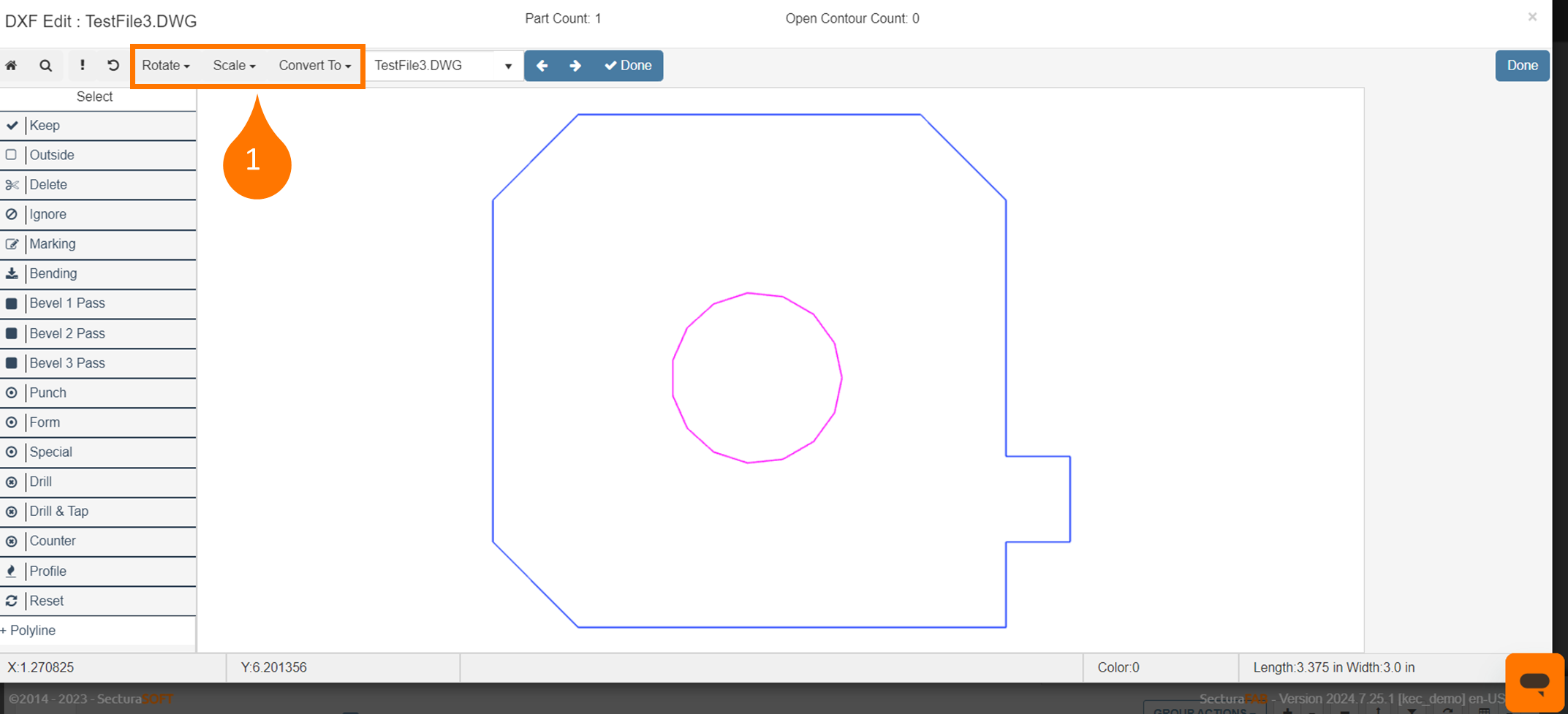Viewport: 1568px width, 714px height.
Task: Click the exclamation mark icon
Action: (x=82, y=66)
